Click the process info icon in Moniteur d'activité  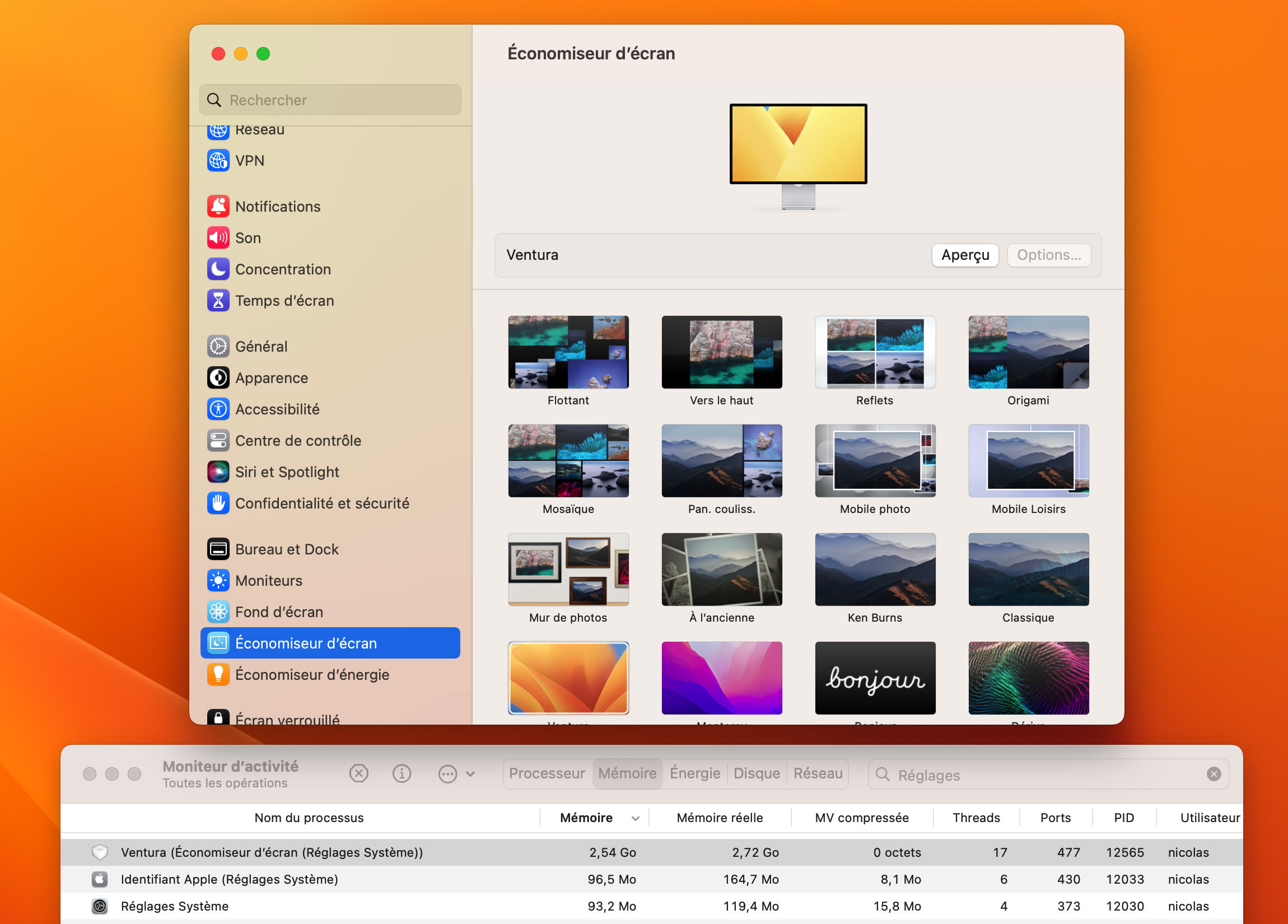click(402, 773)
